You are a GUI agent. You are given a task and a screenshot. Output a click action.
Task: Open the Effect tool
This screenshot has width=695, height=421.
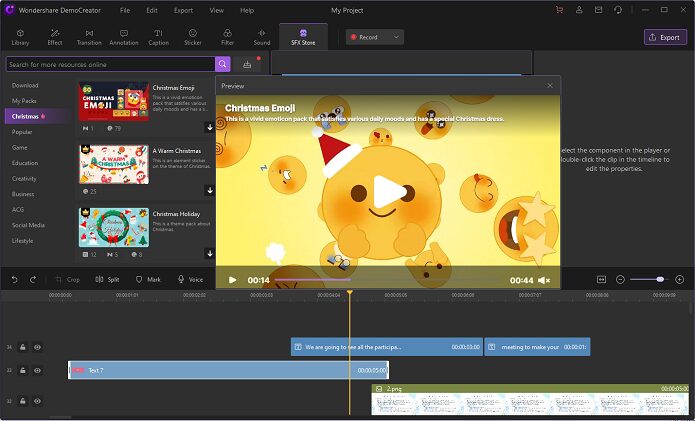[x=55, y=37]
